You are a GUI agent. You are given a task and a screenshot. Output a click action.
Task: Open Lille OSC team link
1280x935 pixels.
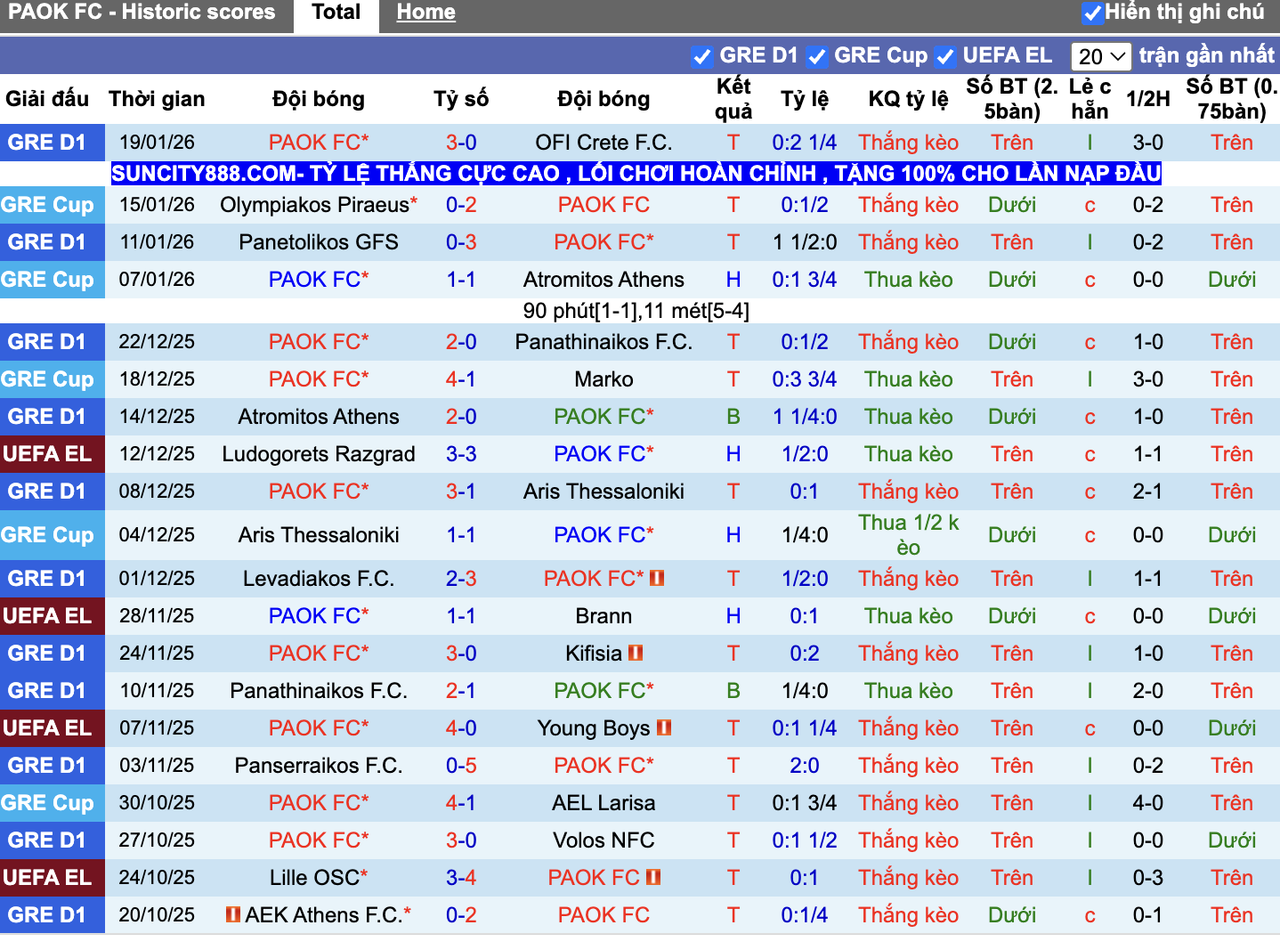point(314,878)
